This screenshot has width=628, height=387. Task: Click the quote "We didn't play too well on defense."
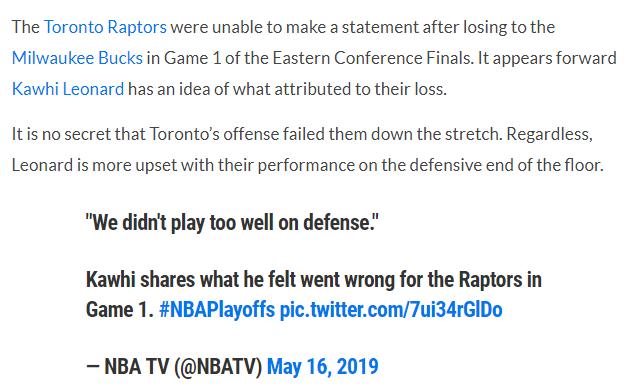click(x=232, y=223)
